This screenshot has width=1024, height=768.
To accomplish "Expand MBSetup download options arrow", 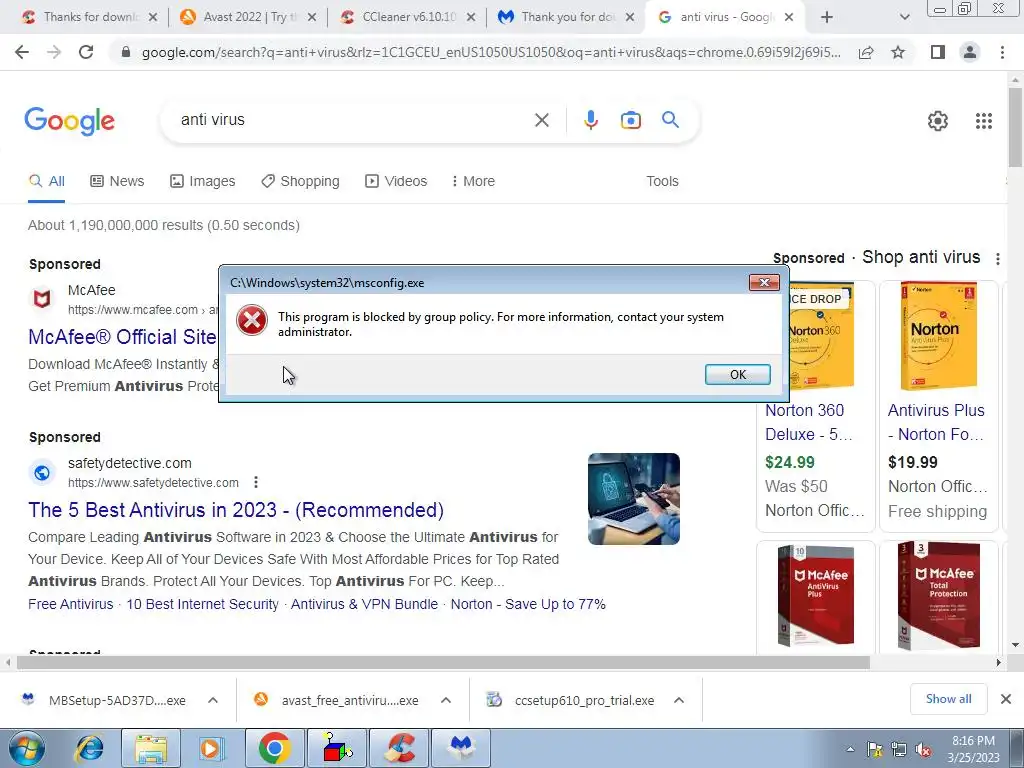I will pyautogui.click(x=213, y=700).
